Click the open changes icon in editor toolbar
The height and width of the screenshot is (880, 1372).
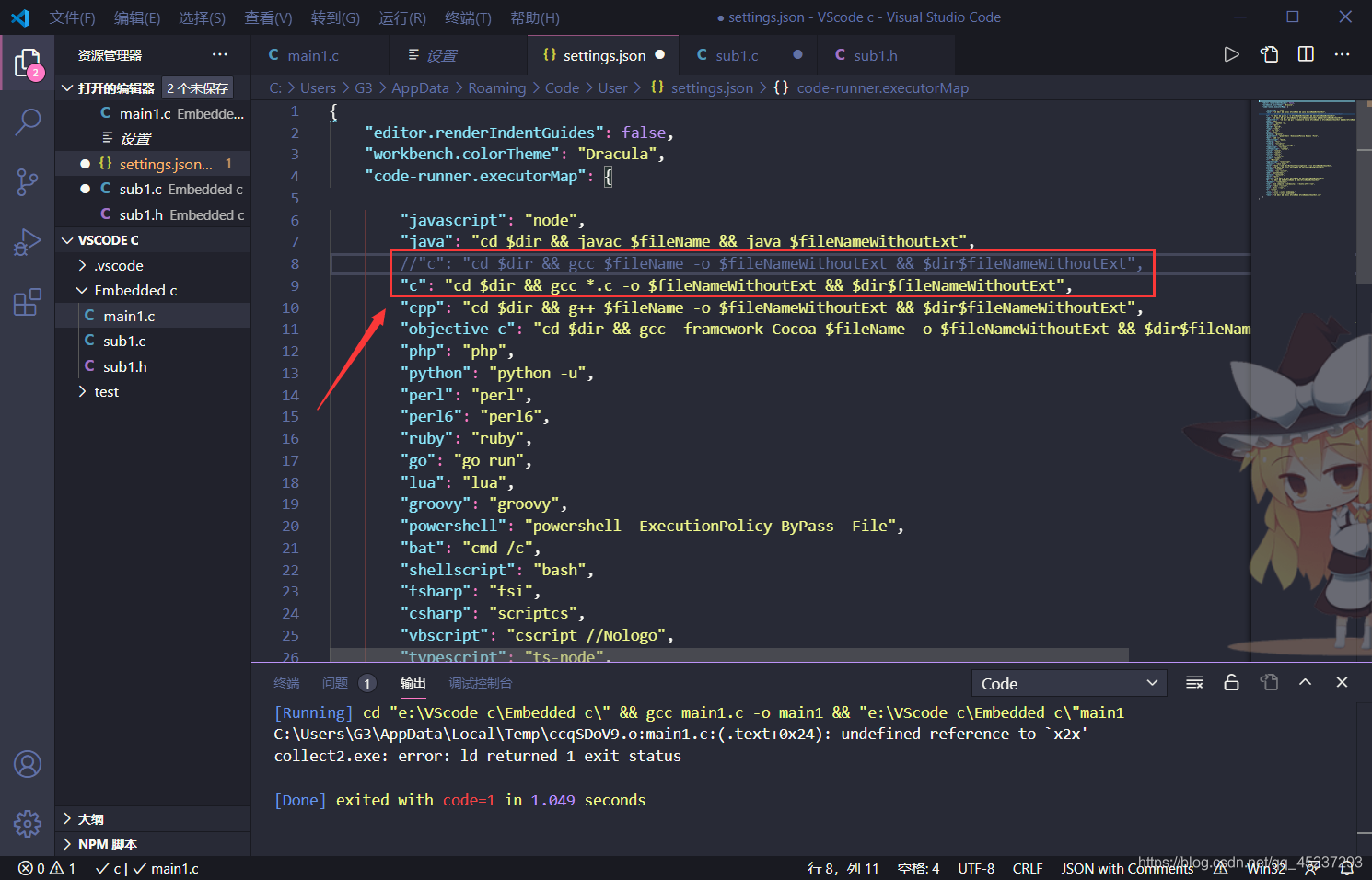point(1269,55)
